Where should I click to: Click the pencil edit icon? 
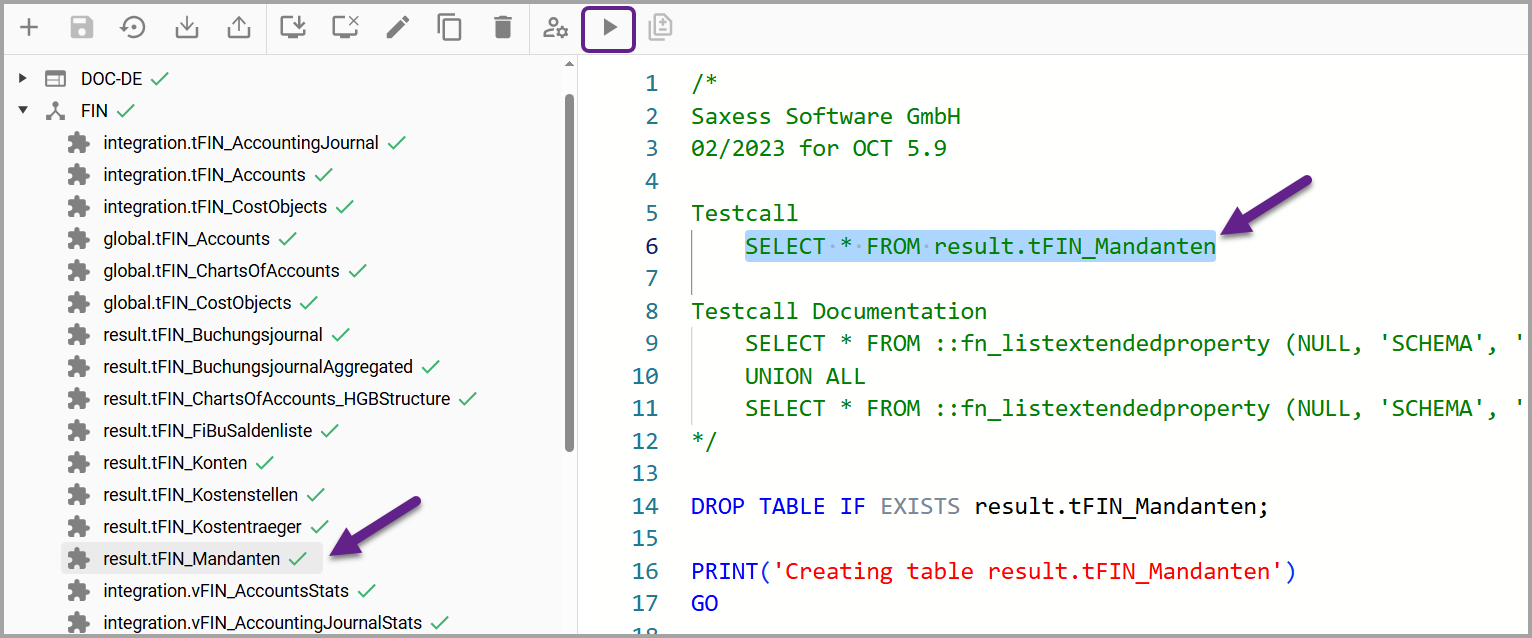point(398,28)
